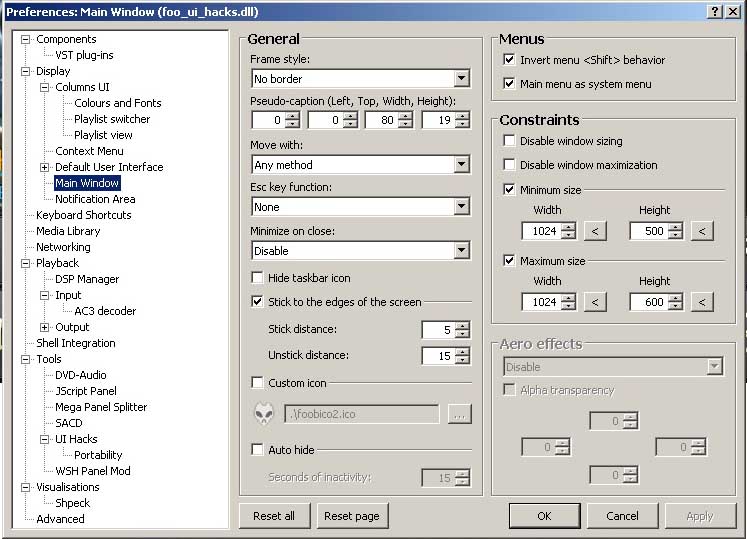Decrease Unstick distance with down arrow
Viewport: 747px width, 539px height.
click(x=461, y=360)
